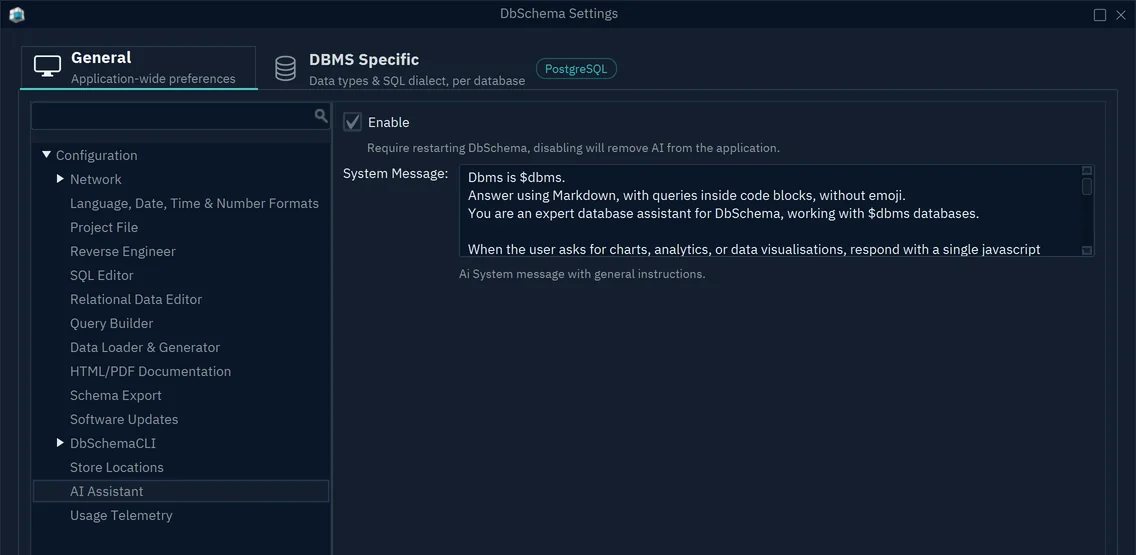1136x555 pixels.
Task: Click the System Message scroll down arrow
Action: coord(1087,250)
